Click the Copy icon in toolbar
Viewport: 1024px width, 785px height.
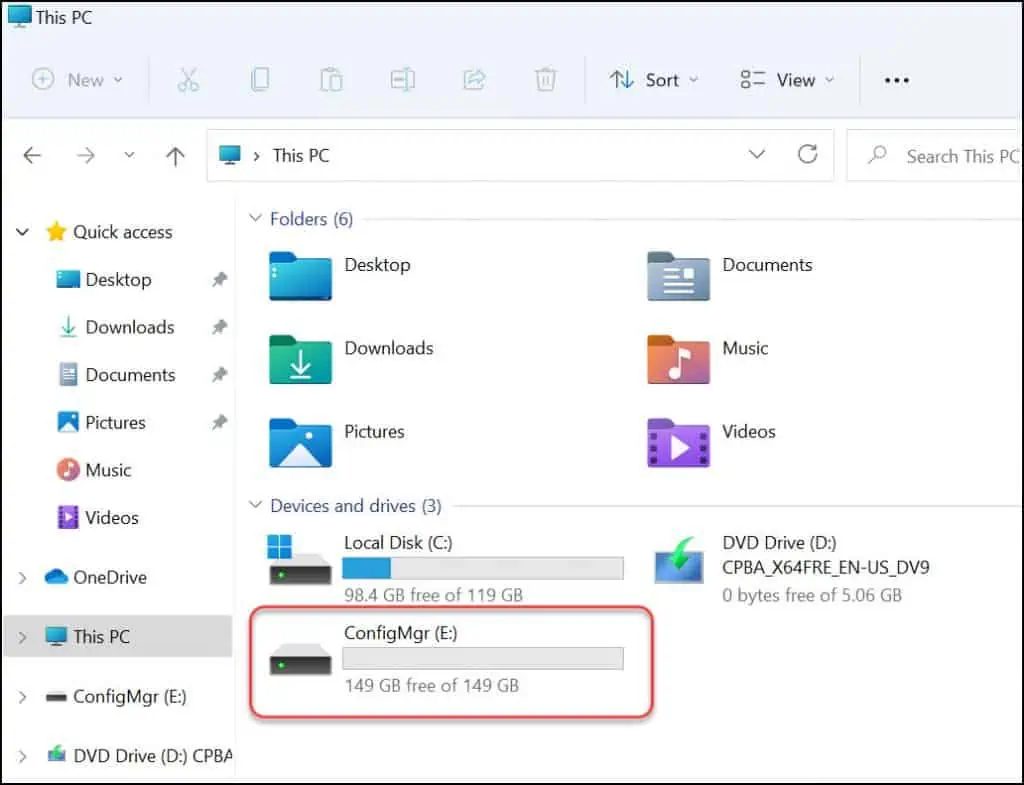(x=260, y=80)
